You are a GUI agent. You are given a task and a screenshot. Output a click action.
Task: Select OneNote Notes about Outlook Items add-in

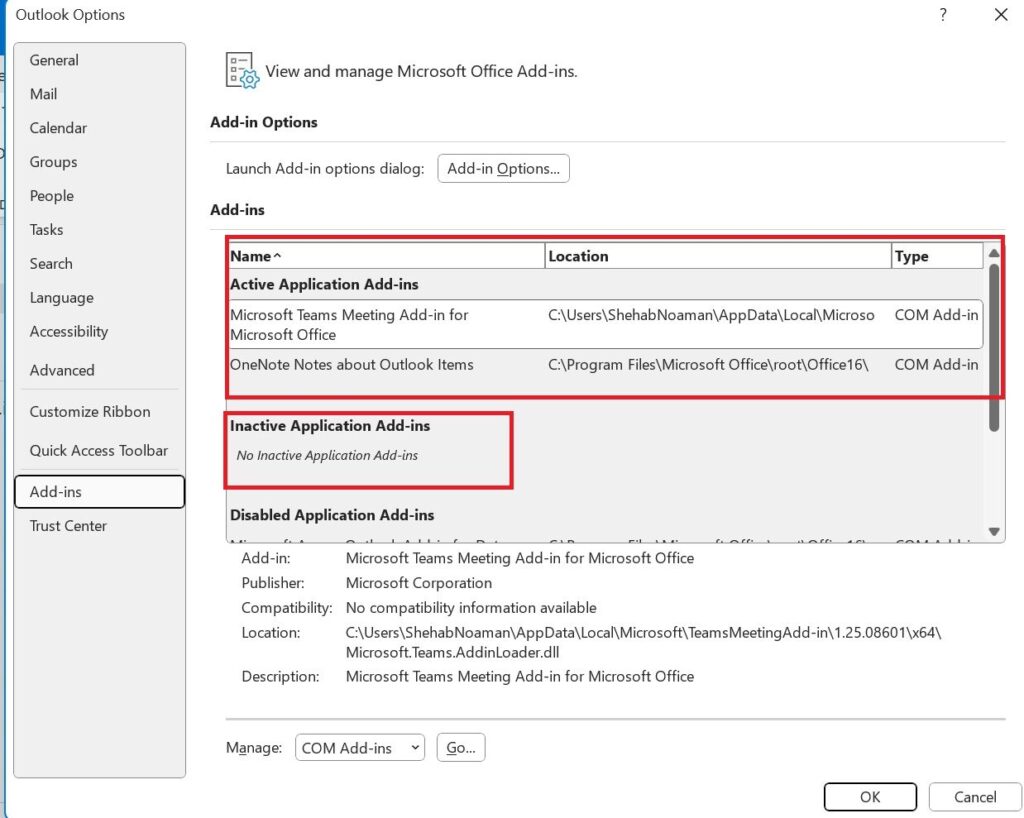352,365
